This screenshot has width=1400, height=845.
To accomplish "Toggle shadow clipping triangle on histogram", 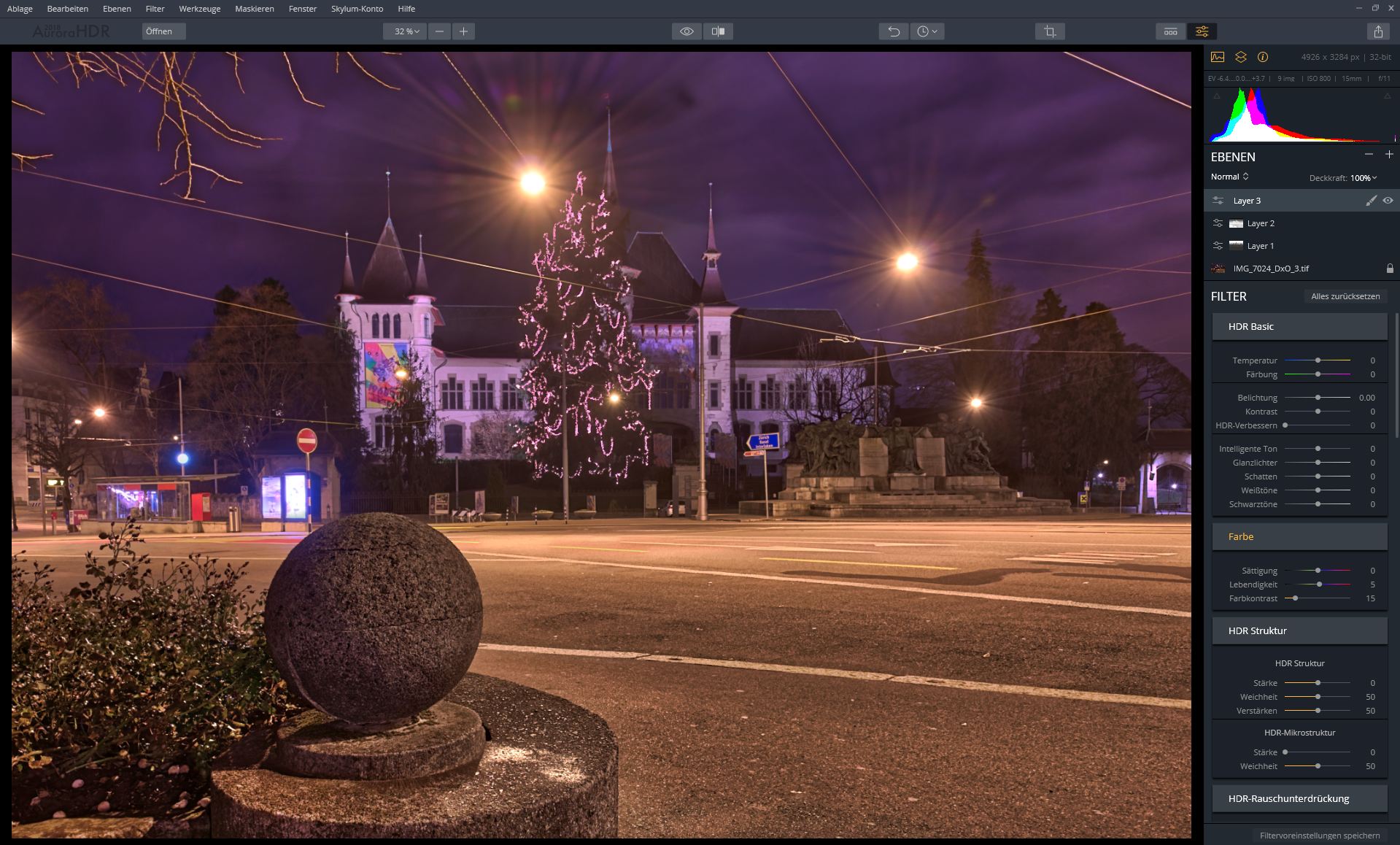I will [1216, 96].
